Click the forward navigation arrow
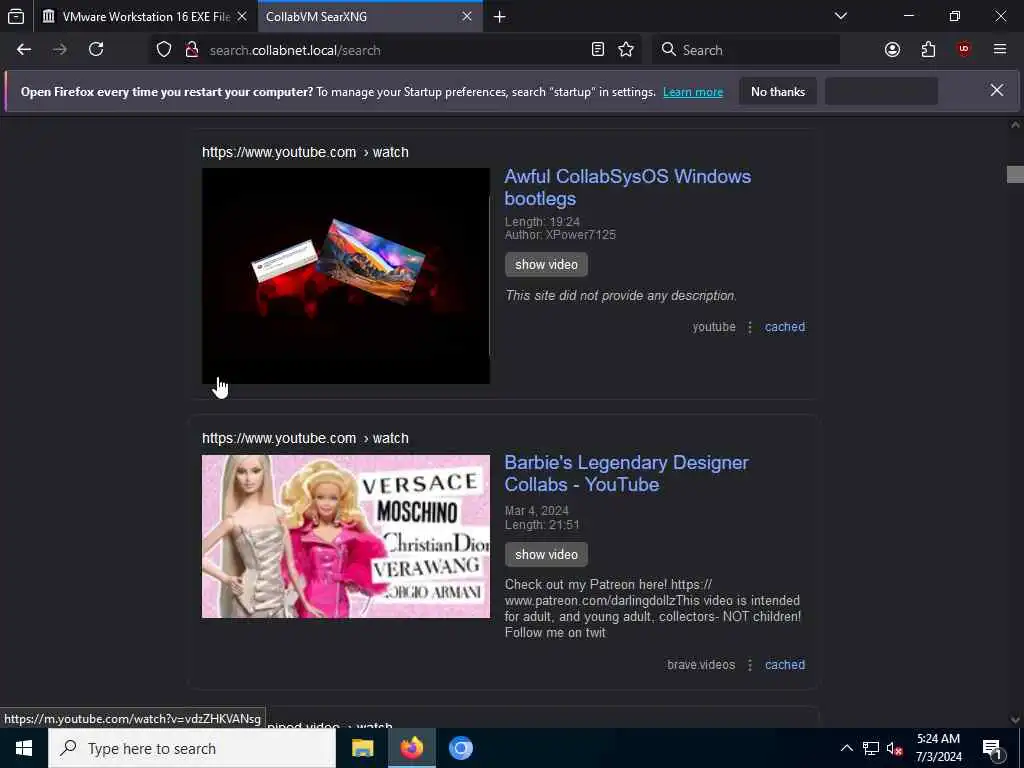The height and width of the screenshot is (768, 1024). point(60,50)
